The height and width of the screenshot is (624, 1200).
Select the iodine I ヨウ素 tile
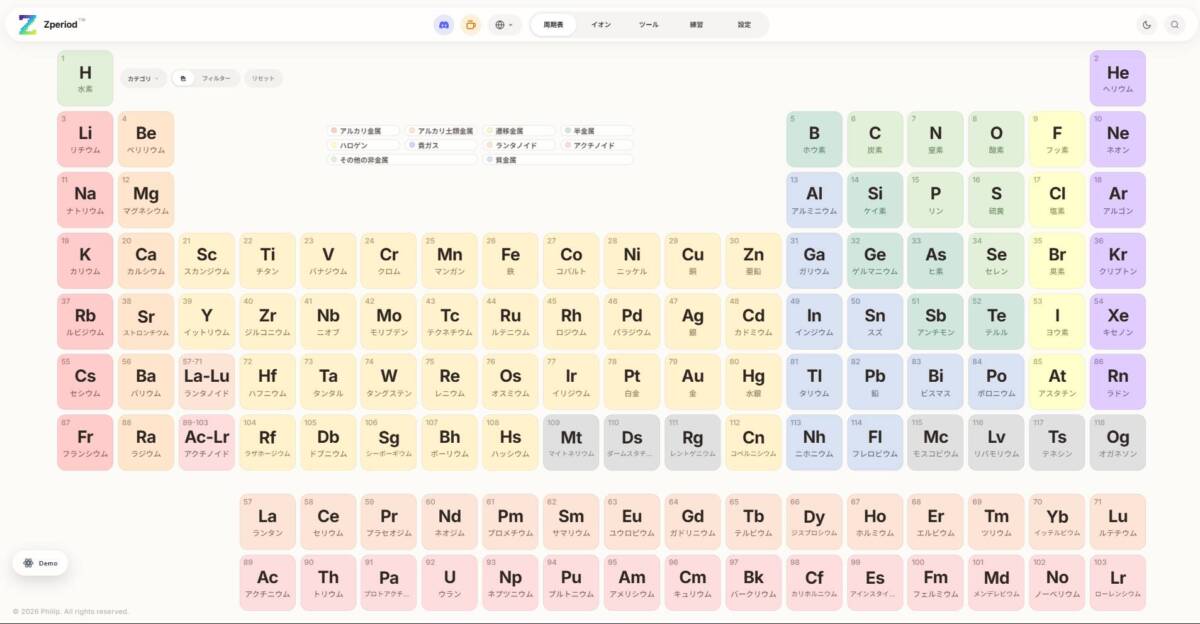coord(1057,321)
